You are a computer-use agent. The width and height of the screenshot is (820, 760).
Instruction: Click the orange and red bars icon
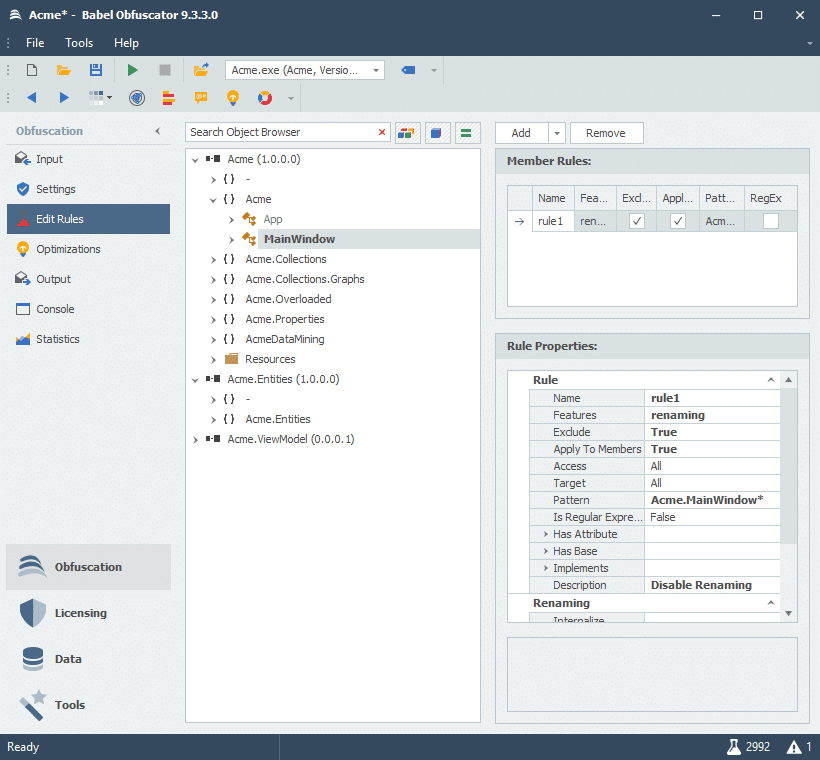coord(168,98)
